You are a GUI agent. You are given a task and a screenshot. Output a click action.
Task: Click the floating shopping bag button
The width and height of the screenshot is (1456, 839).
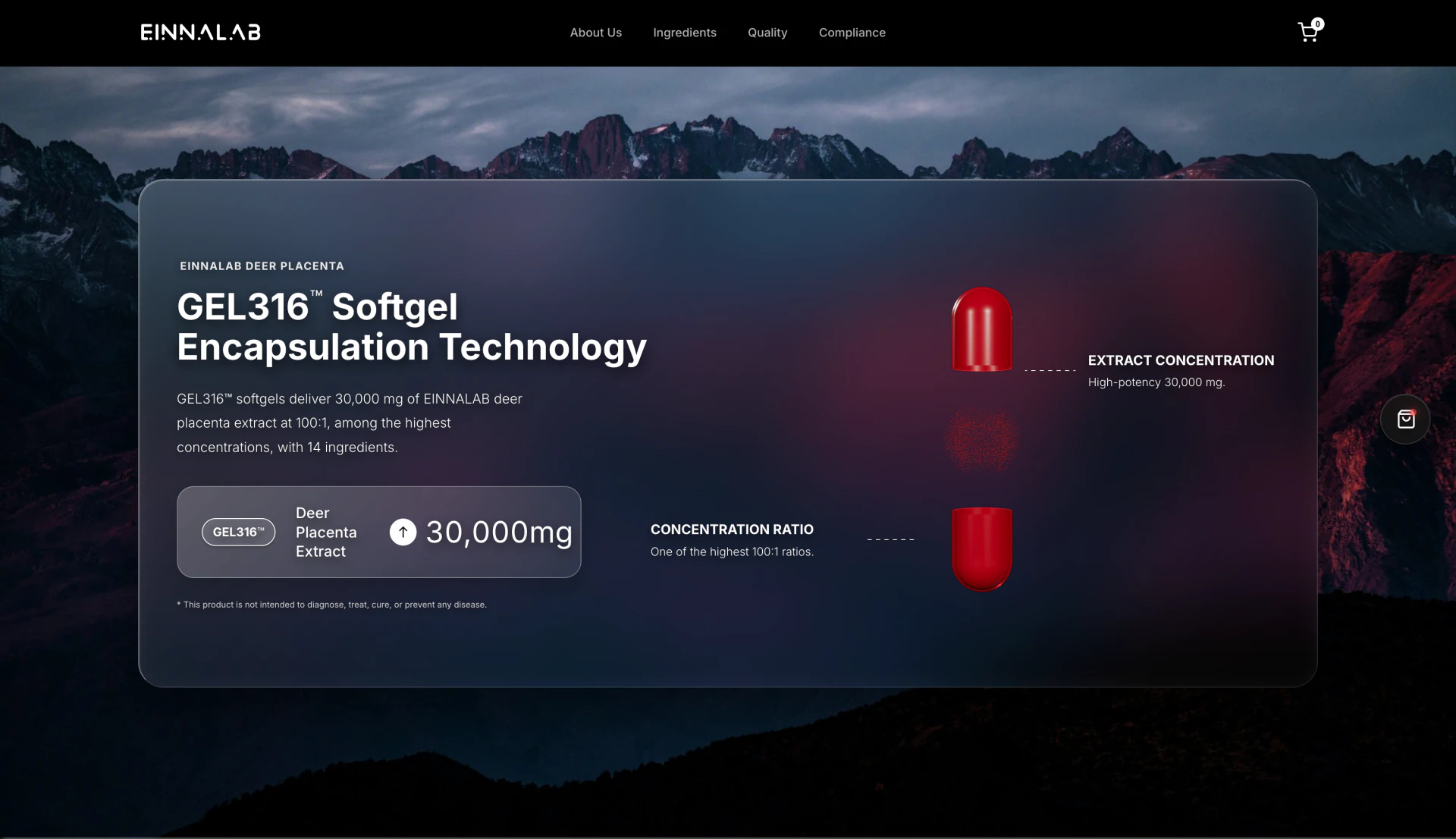pyautogui.click(x=1405, y=419)
